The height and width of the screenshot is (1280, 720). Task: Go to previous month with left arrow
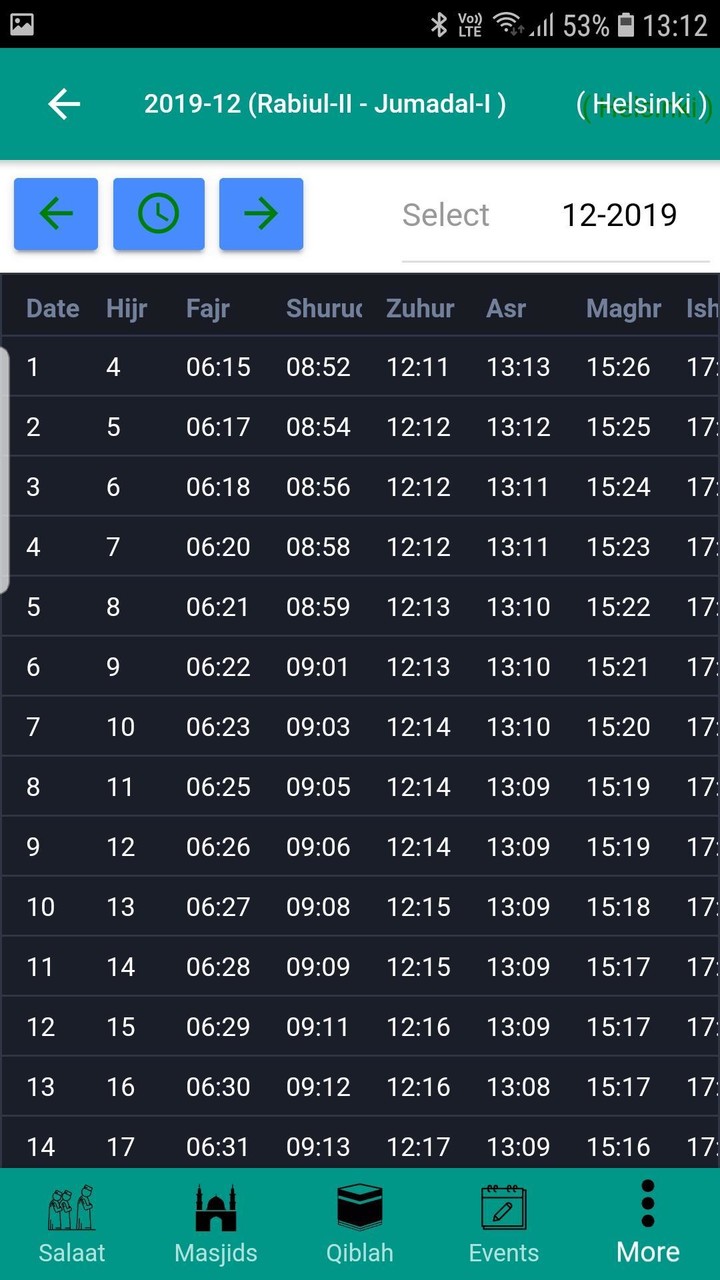click(x=56, y=214)
